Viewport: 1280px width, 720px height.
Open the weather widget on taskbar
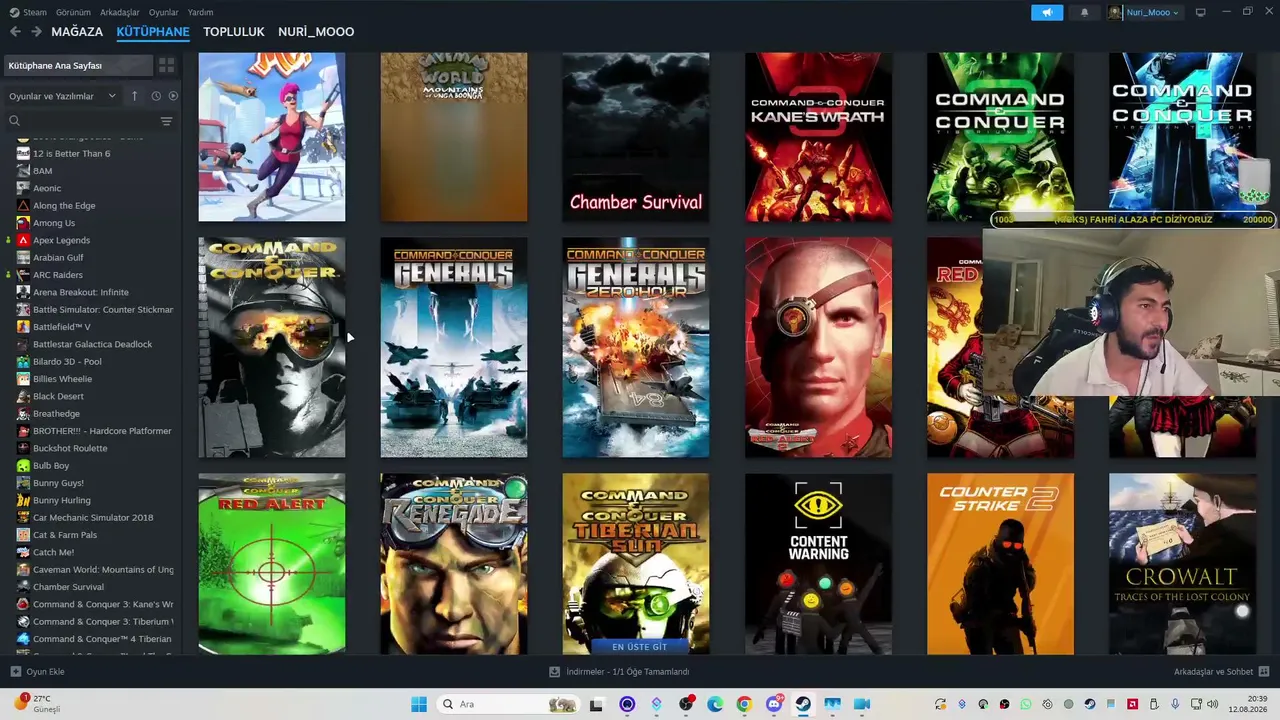[x=37, y=704]
